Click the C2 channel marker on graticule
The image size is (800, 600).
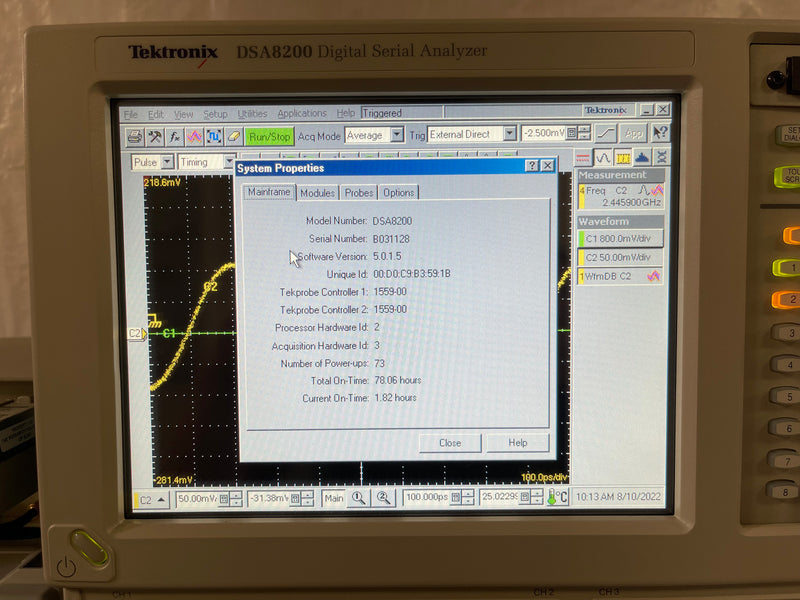137,334
